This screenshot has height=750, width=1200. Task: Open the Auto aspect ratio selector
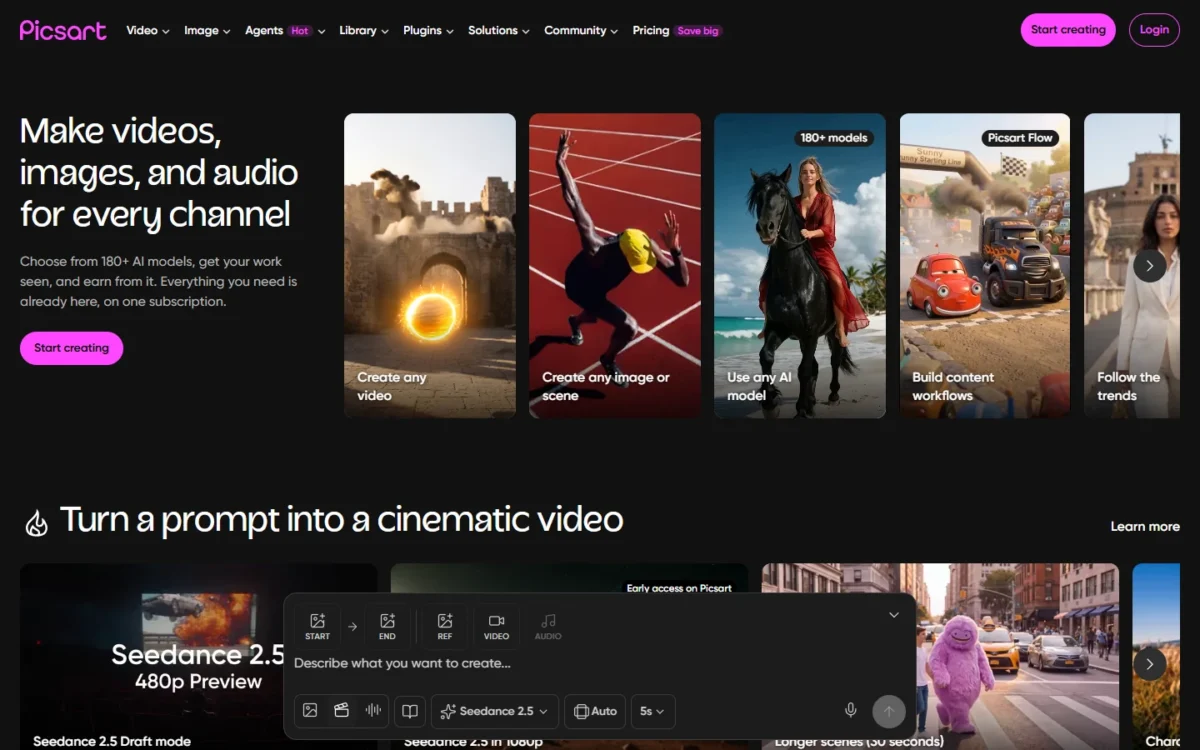point(595,711)
